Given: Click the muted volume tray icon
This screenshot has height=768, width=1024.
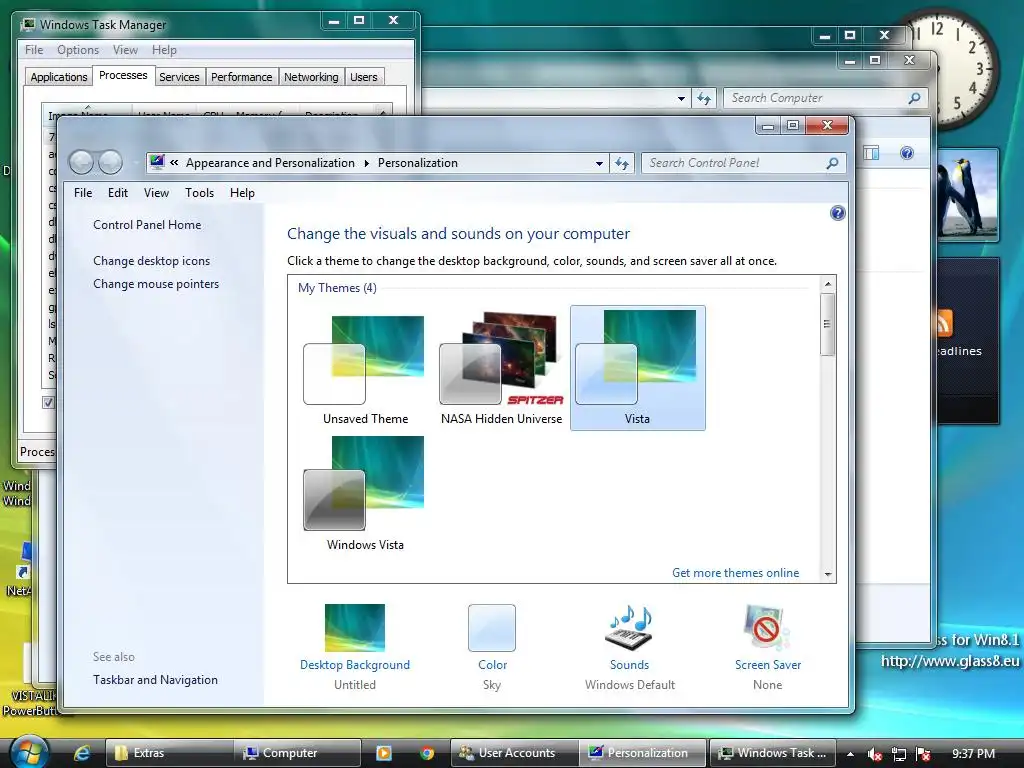Looking at the screenshot, I should pos(874,754).
